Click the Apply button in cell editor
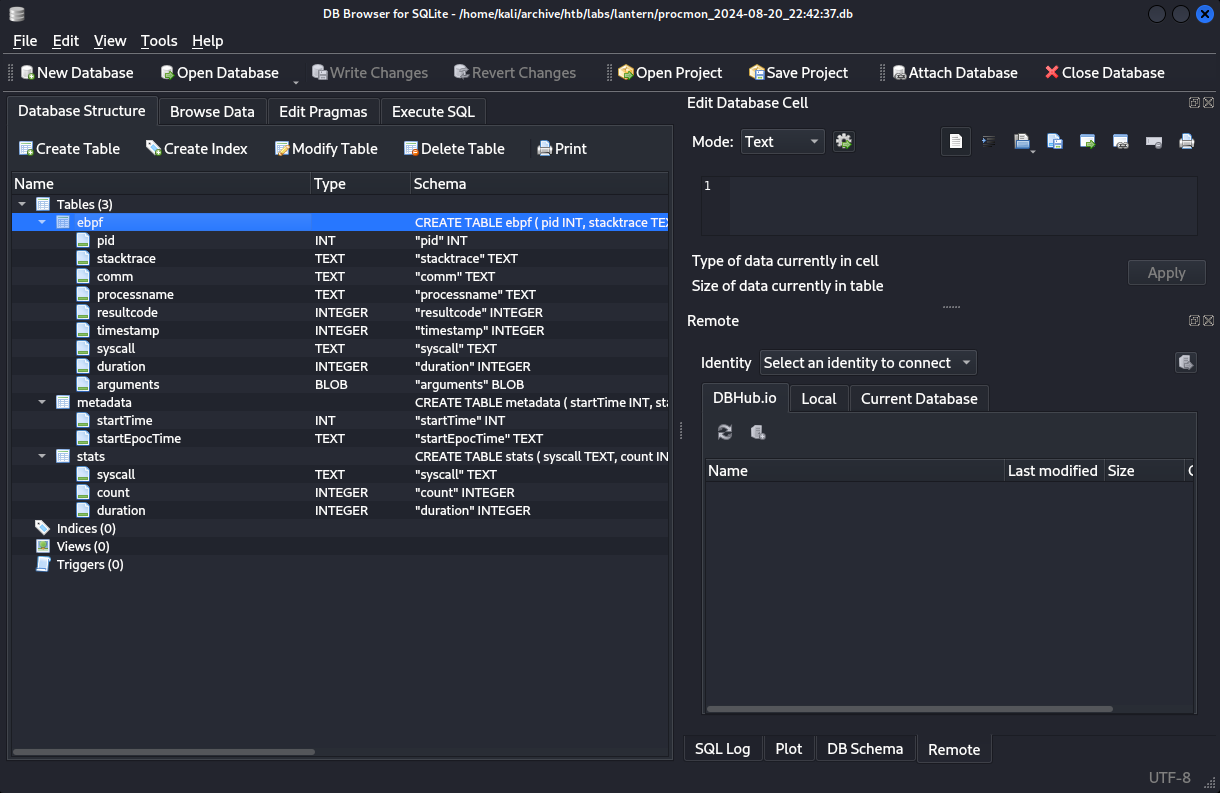The height and width of the screenshot is (793, 1220). point(1166,273)
